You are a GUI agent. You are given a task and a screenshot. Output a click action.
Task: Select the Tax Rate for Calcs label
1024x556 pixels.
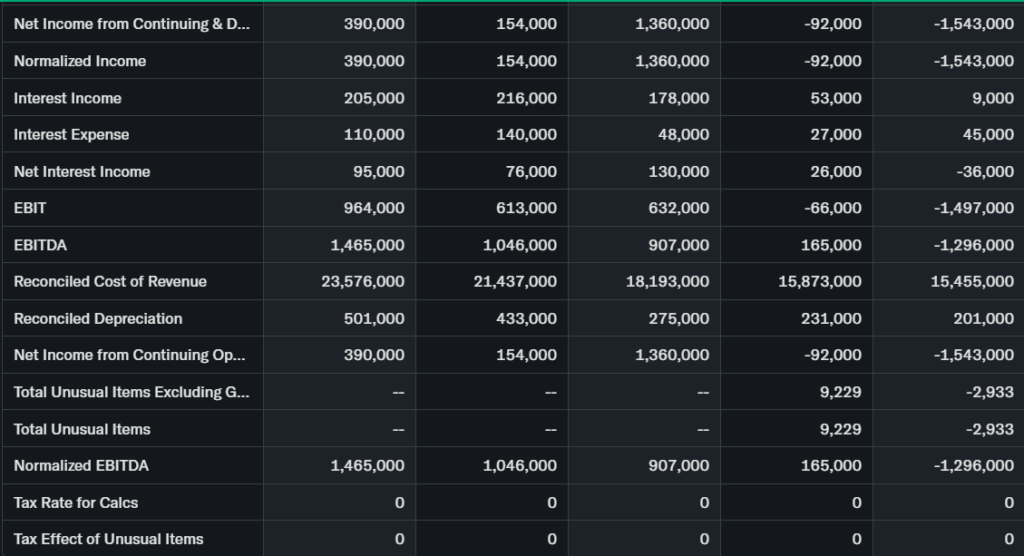[x=76, y=503]
